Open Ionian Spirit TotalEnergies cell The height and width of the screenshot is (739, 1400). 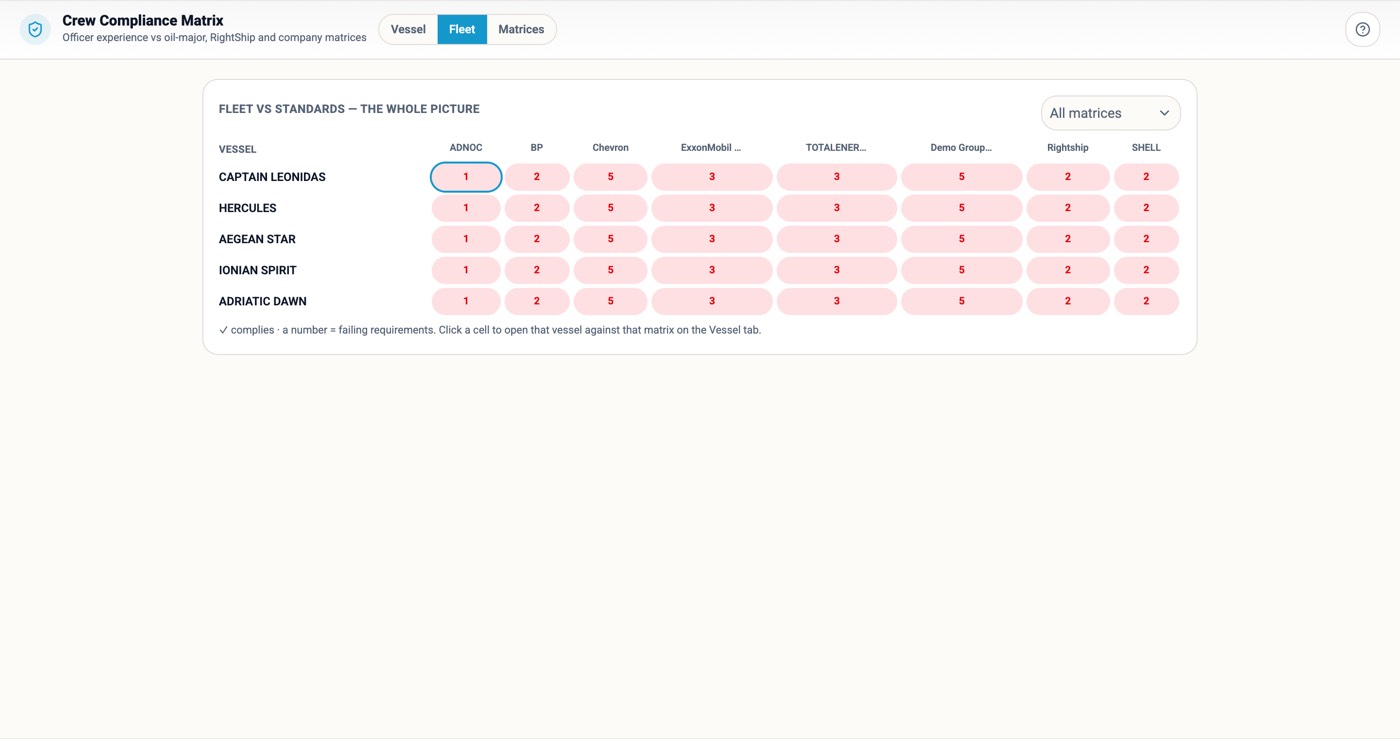coord(837,270)
